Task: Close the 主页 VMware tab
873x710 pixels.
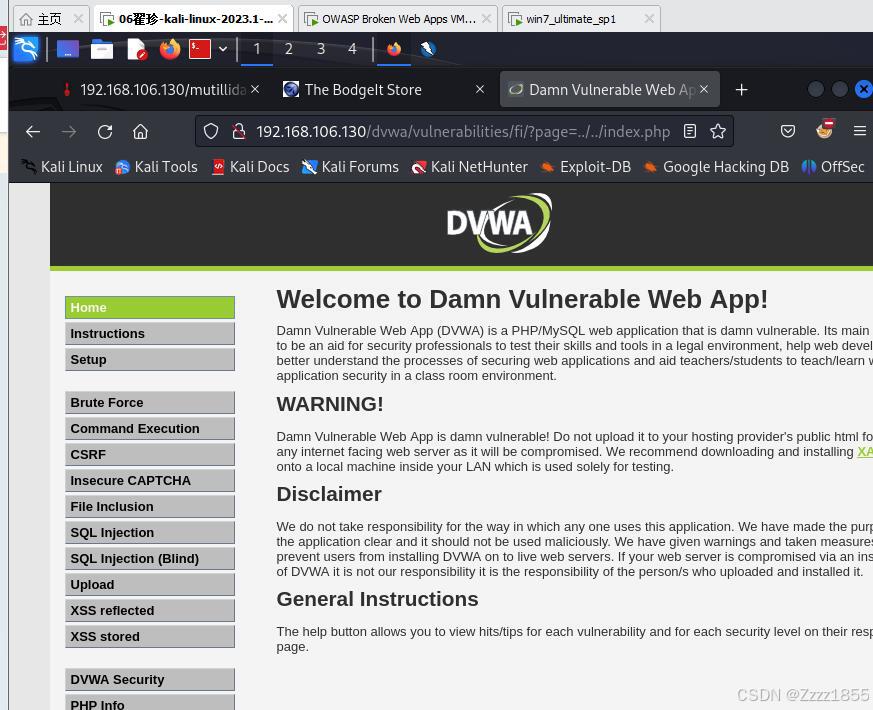Action: tap(79, 19)
